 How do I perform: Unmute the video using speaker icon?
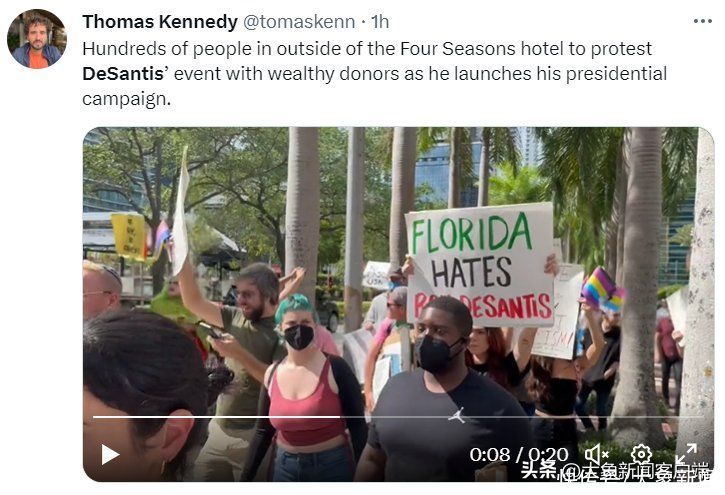[x=596, y=454]
